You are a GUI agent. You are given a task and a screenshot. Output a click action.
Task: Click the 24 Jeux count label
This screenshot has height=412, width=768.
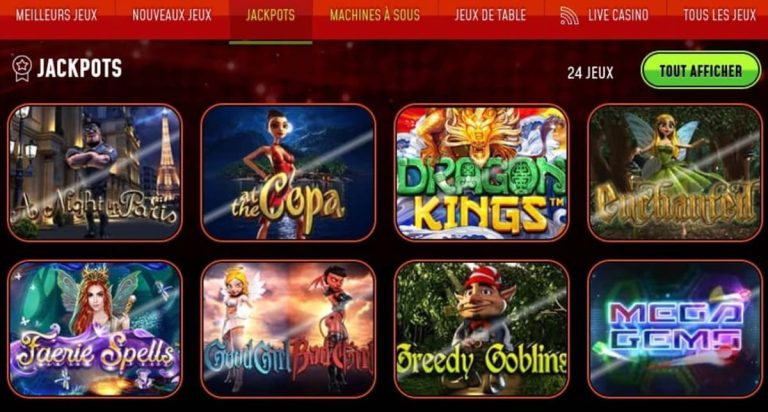[590, 73]
